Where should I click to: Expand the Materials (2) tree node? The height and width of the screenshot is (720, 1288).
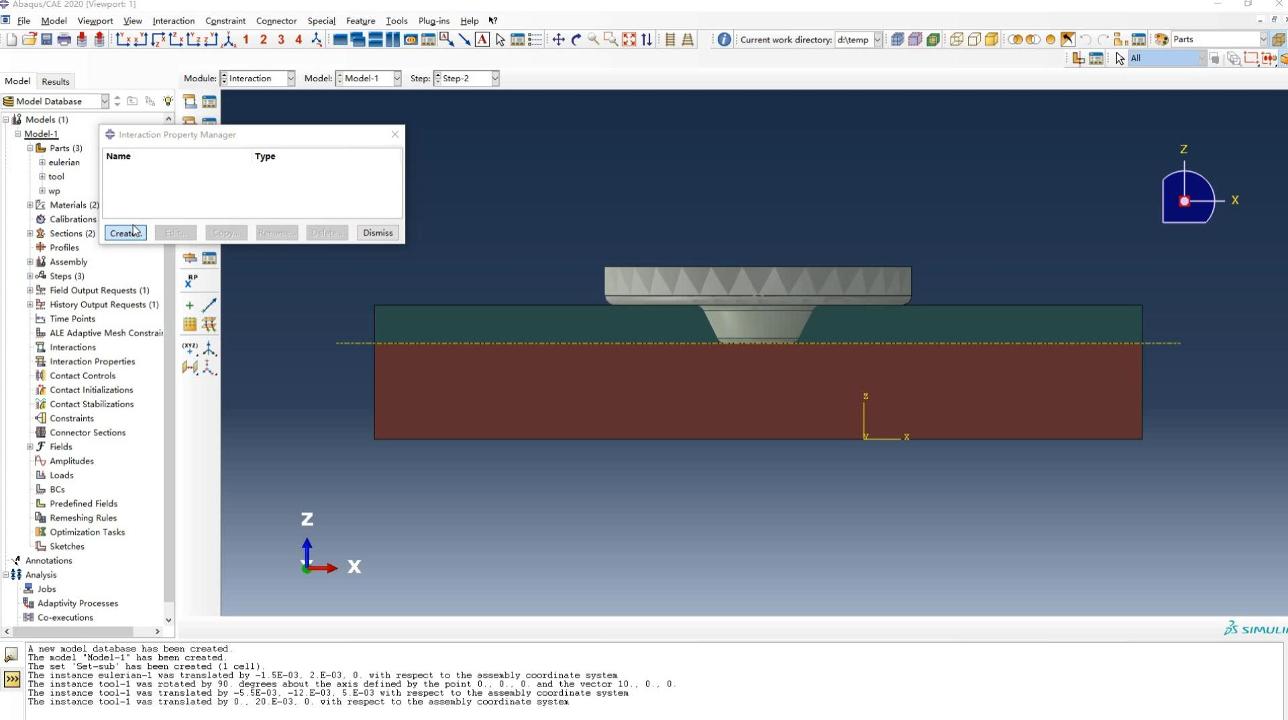[30, 205]
